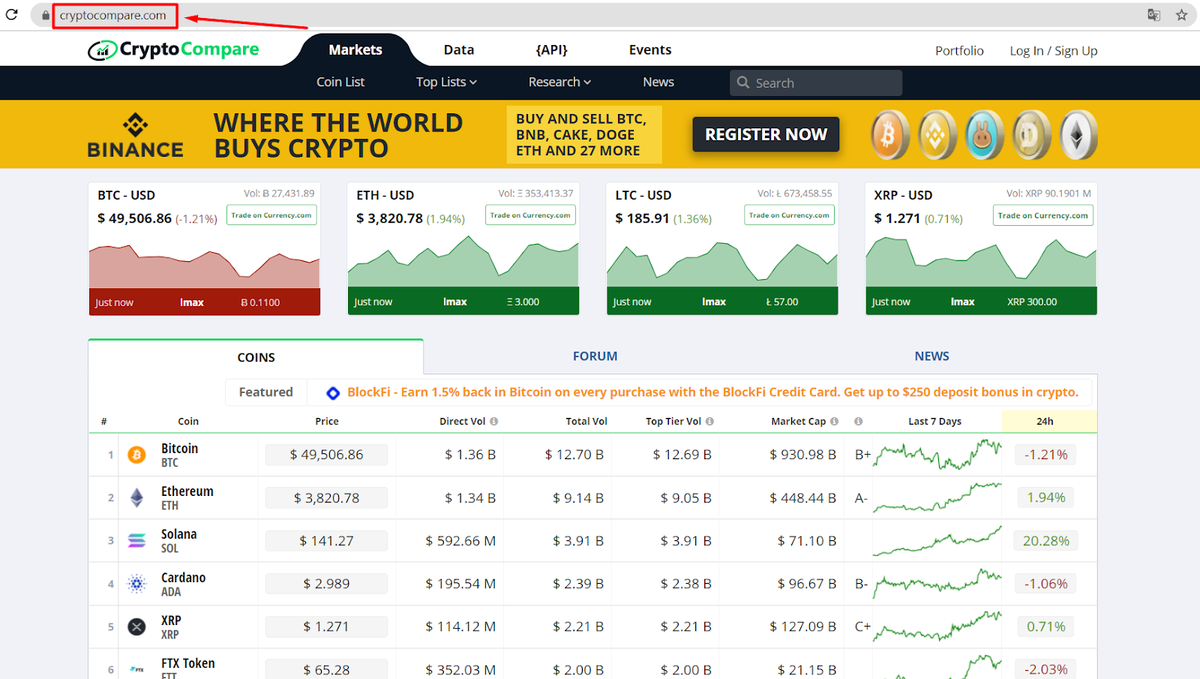Click the FTX Token icon in table

pyautogui.click(x=137, y=669)
